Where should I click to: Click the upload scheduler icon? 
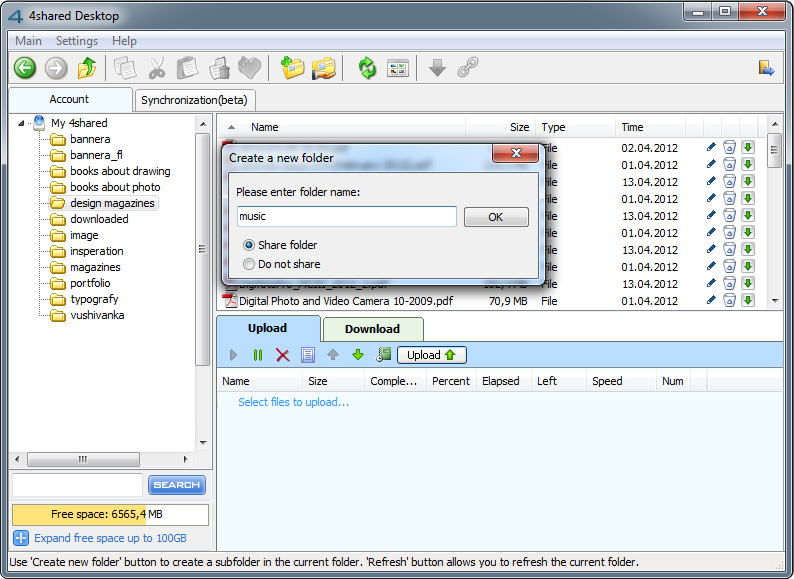383,355
